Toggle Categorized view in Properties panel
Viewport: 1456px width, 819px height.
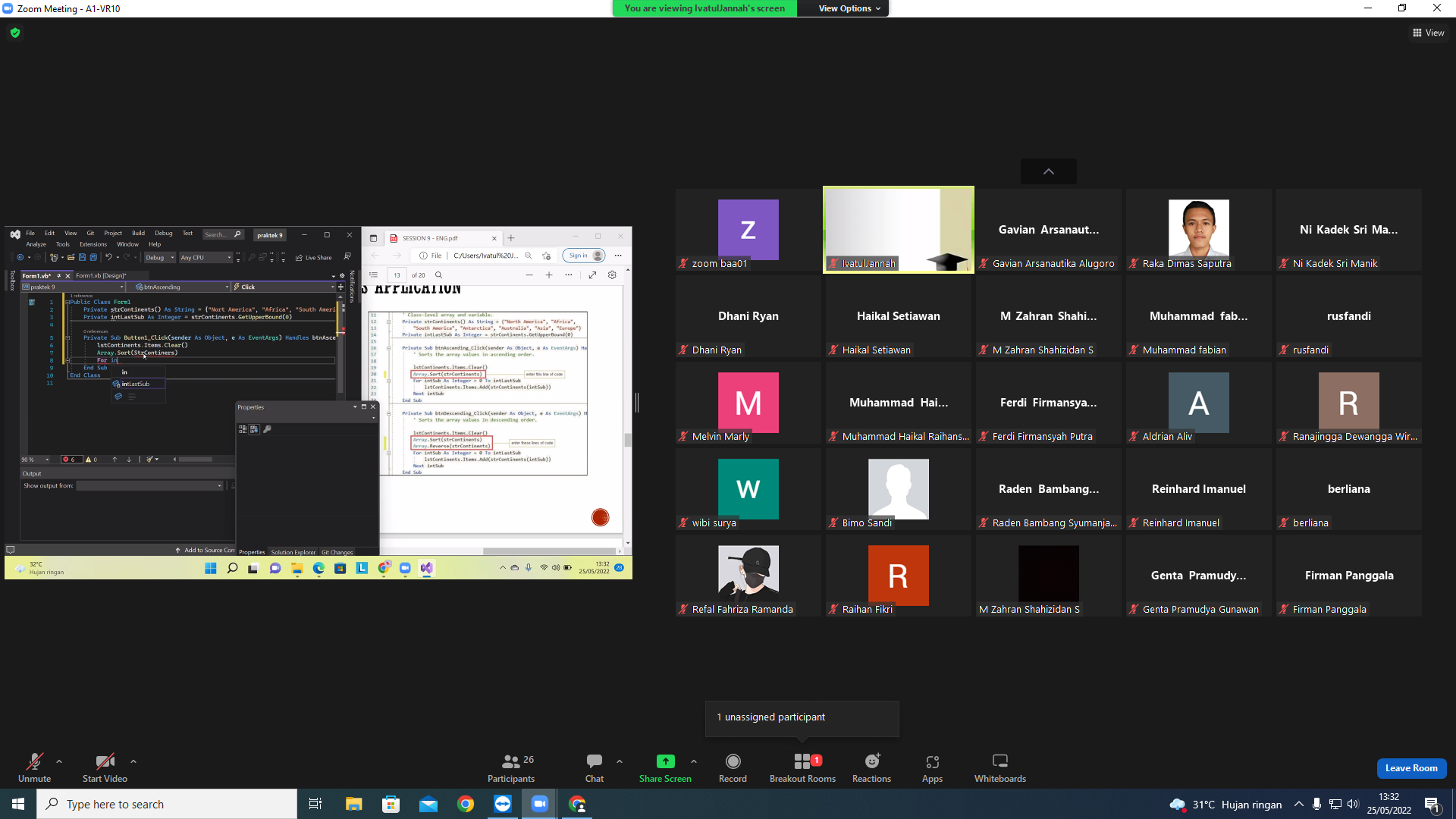tap(243, 429)
